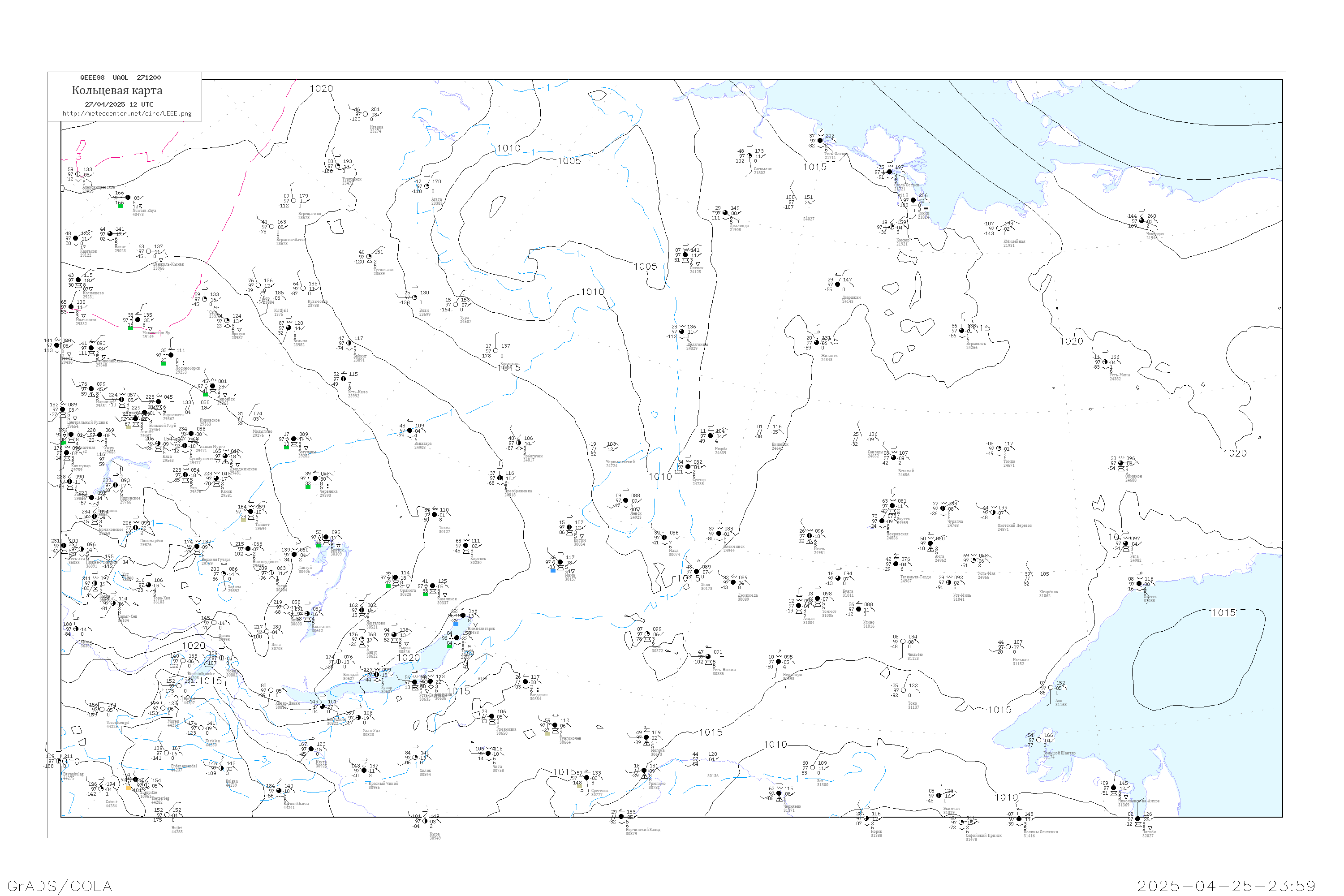The image size is (1344, 896).
Task: Click the 'Кольцевая карта' map title
Action: pyautogui.click(x=116, y=90)
